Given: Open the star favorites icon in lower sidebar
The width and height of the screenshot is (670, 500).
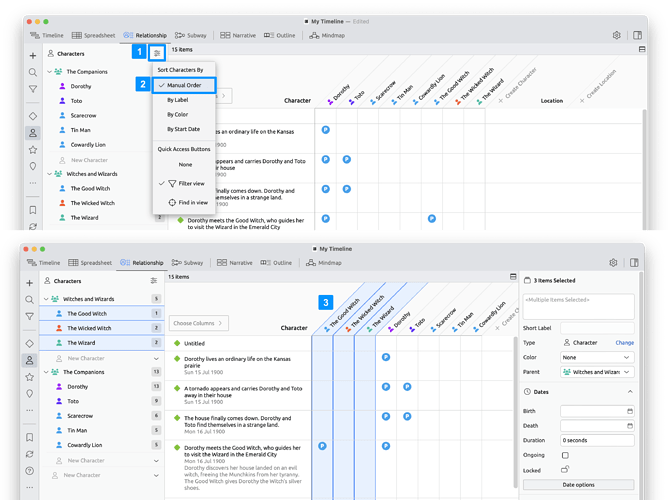Looking at the screenshot, I should point(33,376).
